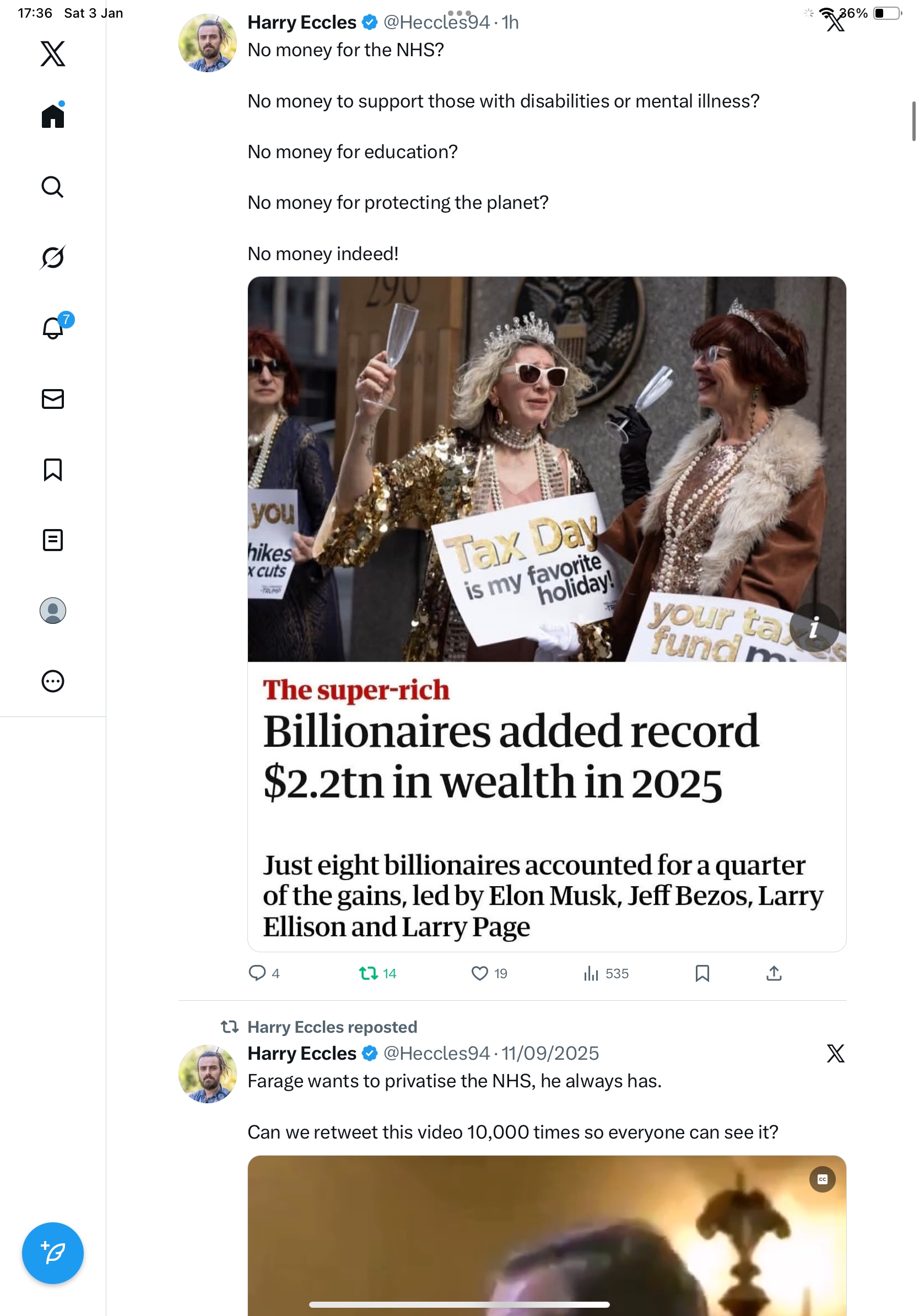Reply to the billionaires wealth post
This screenshot has width=919, height=1316.
coord(257,973)
